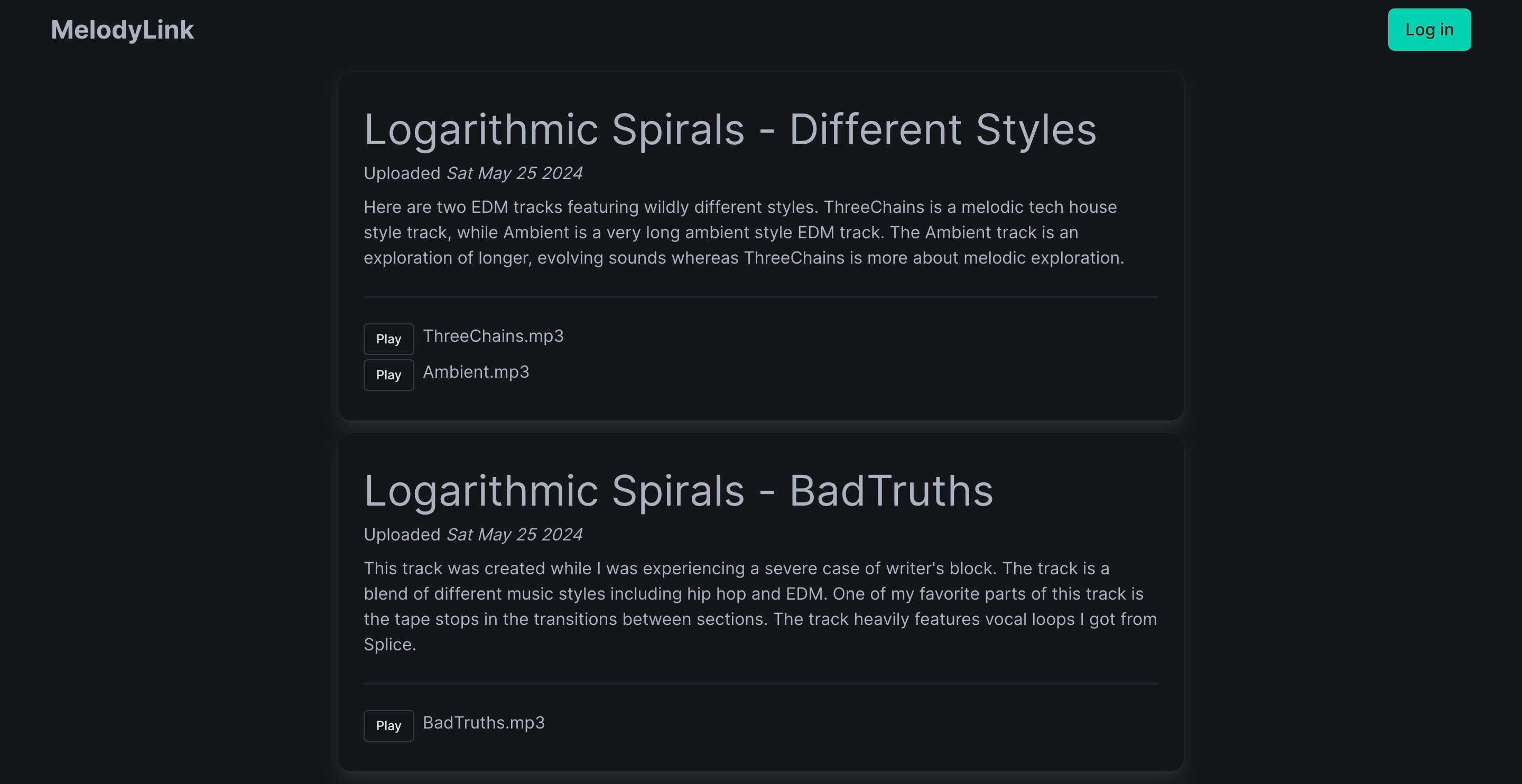Click the divider line above BadTruths.mp3
This screenshot has height=784, width=1522.
tap(760, 684)
